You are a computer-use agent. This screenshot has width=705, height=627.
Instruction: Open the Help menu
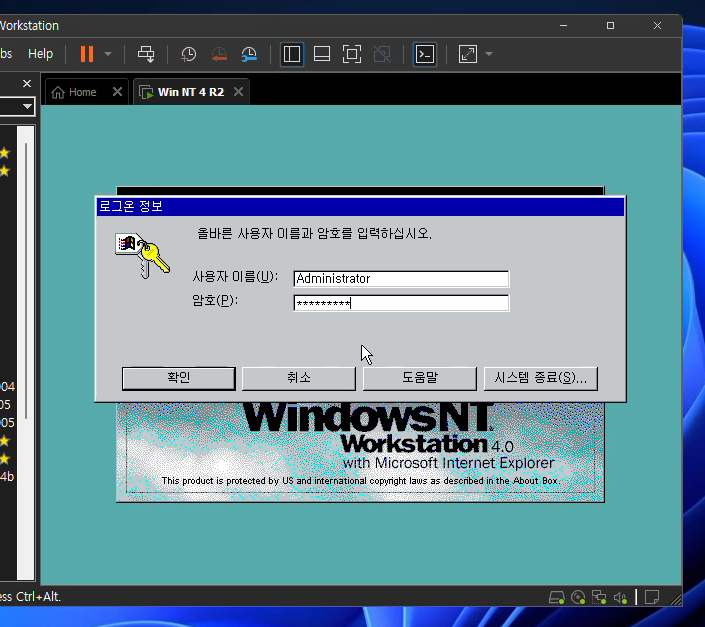tap(40, 54)
